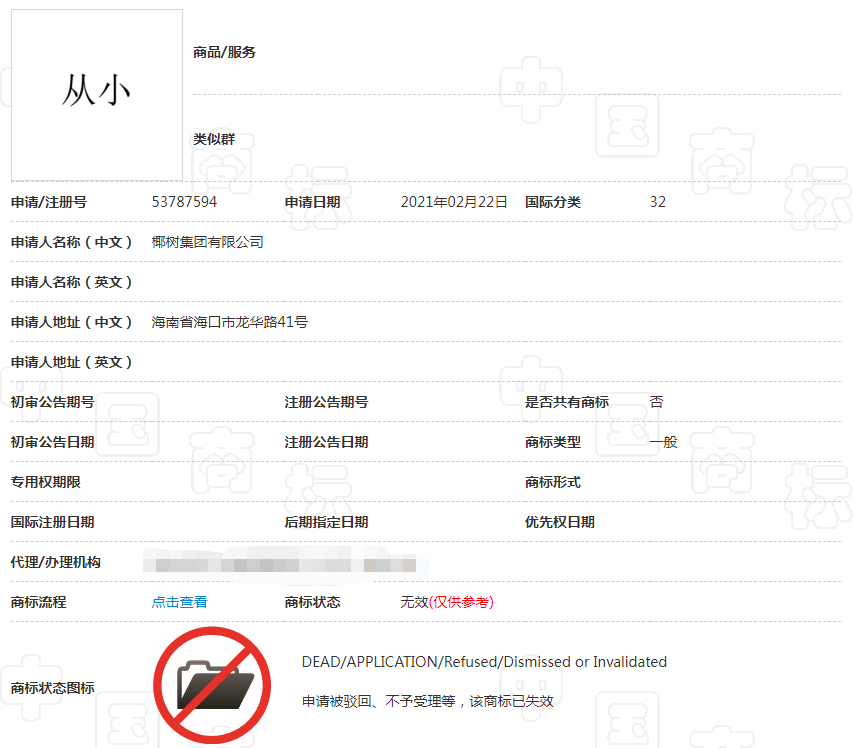Click the 是否共有商标 label

[567, 402]
